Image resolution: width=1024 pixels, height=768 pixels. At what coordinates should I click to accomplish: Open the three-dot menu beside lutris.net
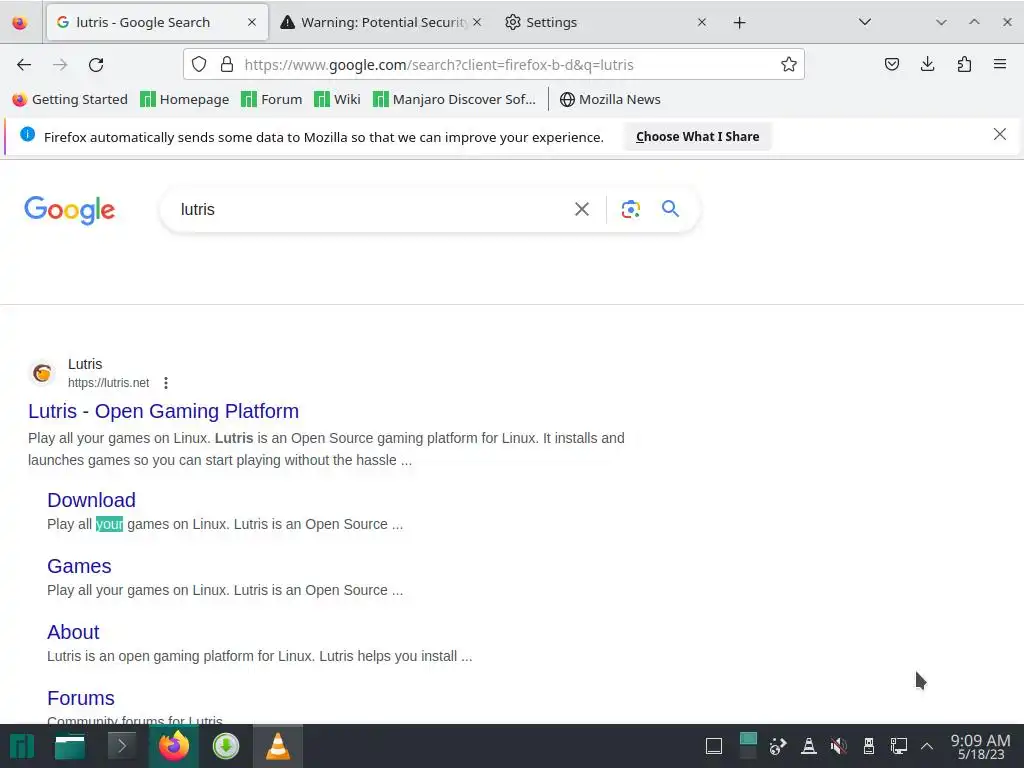(x=166, y=383)
